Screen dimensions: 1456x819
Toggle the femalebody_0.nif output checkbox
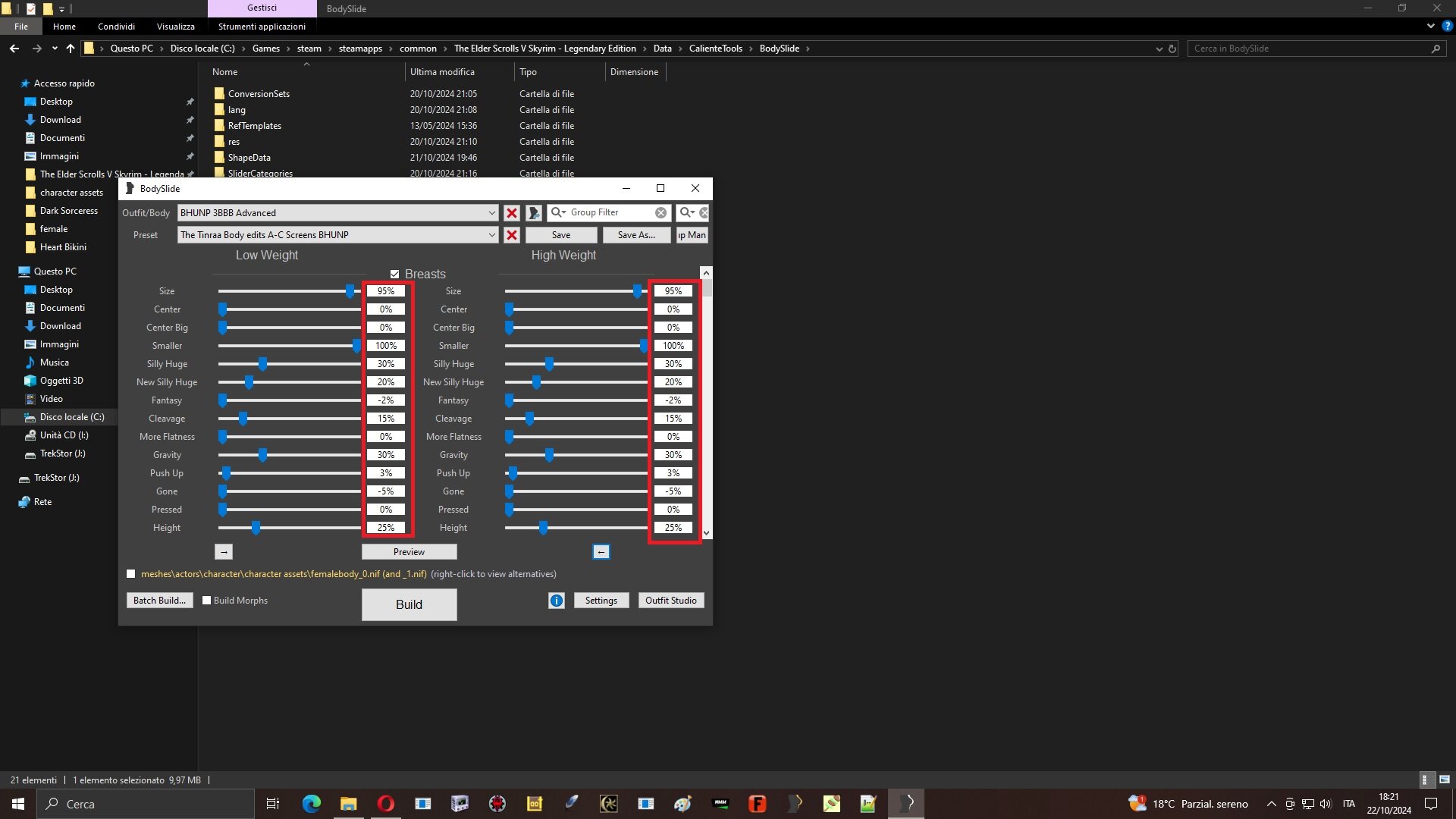point(131,574)
